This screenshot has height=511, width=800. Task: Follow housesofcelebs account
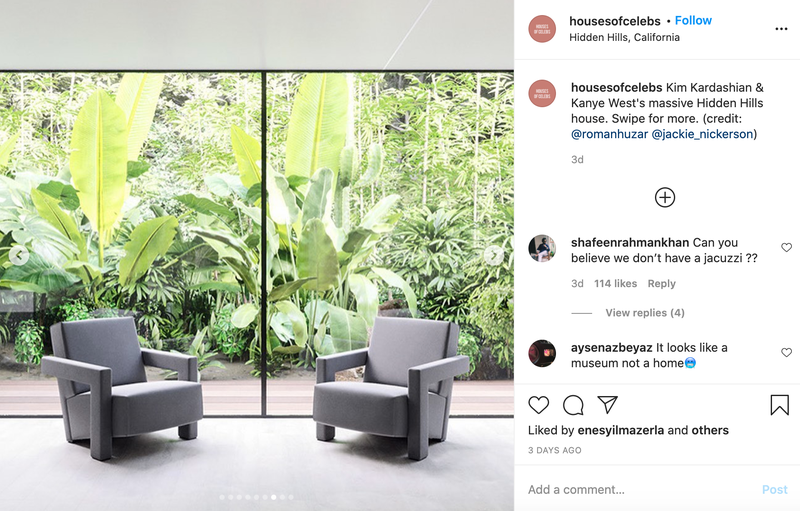tap(693, 20)
